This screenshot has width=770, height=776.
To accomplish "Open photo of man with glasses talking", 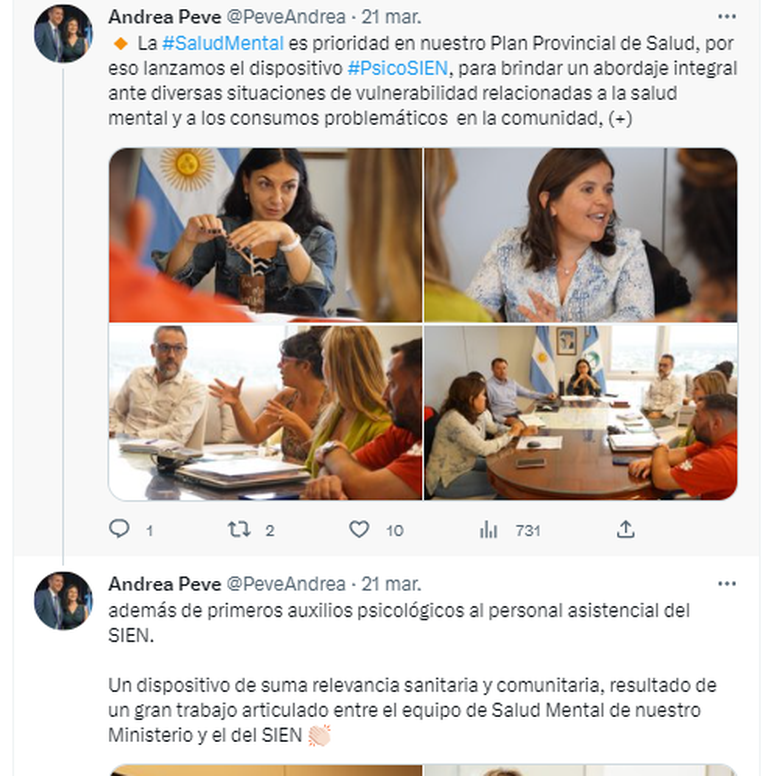I will [265, 412].
